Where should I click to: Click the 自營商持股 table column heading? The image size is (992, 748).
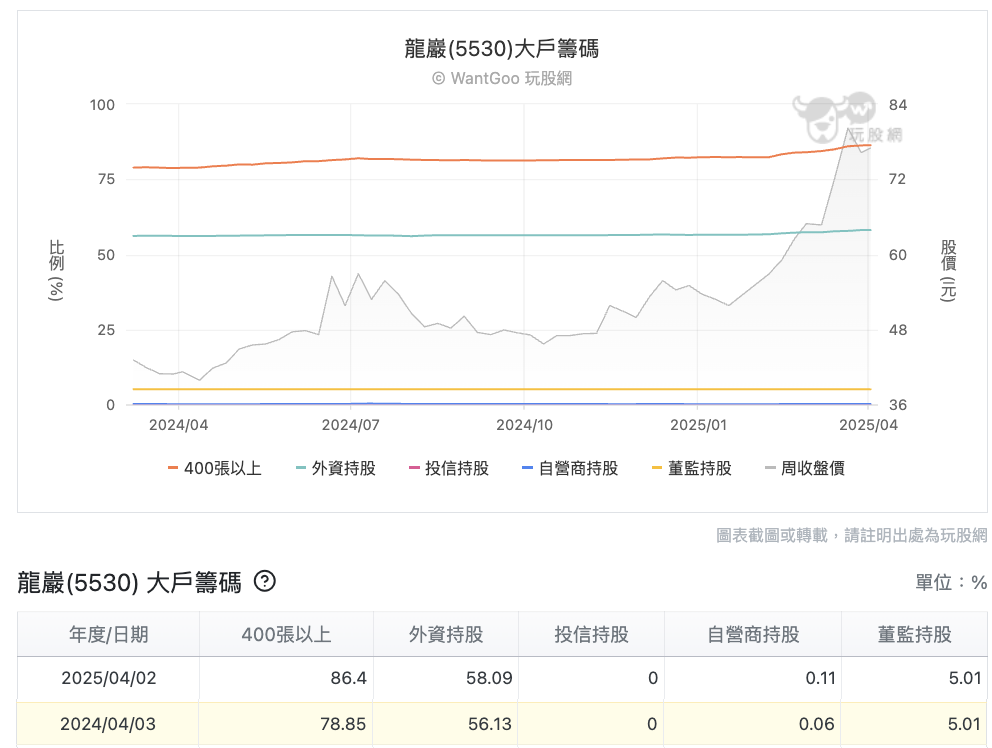click(753, 634)
